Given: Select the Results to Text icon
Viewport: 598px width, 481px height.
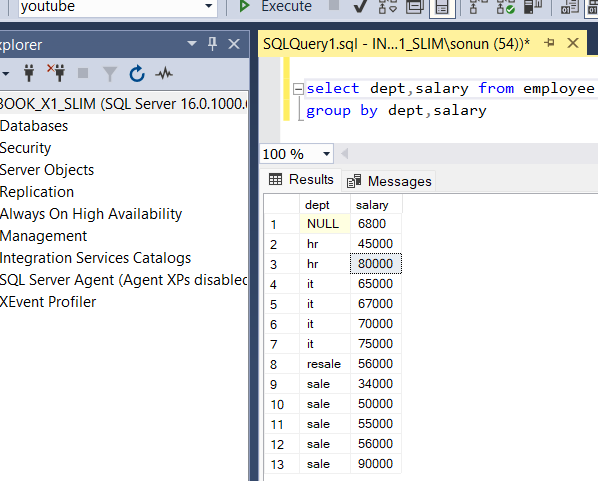Looking at the screenshot, I should coord(569,6).
